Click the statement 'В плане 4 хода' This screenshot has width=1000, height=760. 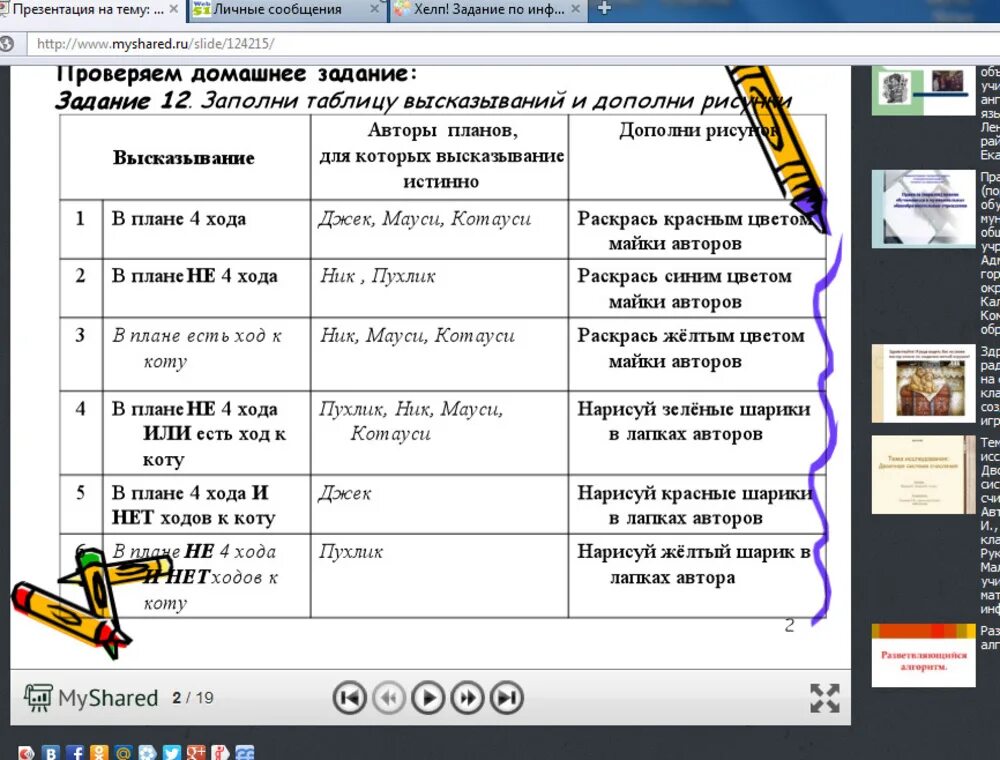179,219
